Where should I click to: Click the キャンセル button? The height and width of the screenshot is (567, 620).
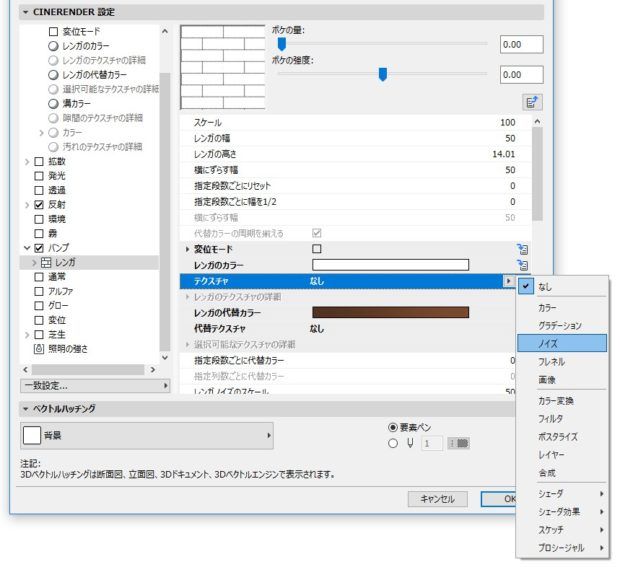(x=437, y=499)
